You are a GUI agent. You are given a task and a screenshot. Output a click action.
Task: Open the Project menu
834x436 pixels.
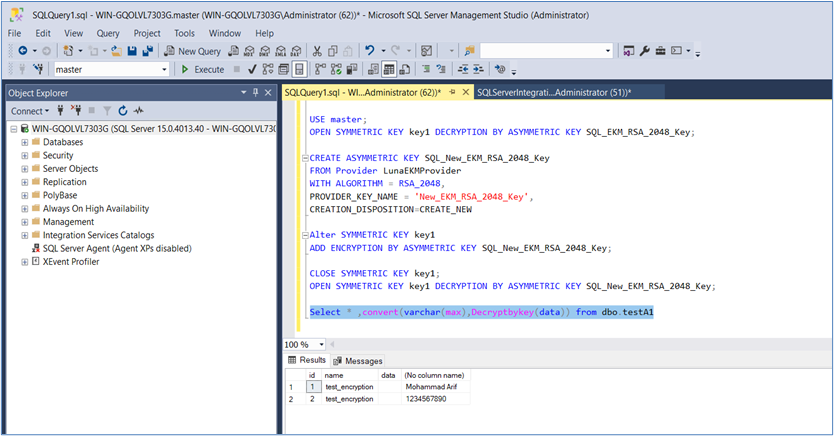click(x=147, y=33)
